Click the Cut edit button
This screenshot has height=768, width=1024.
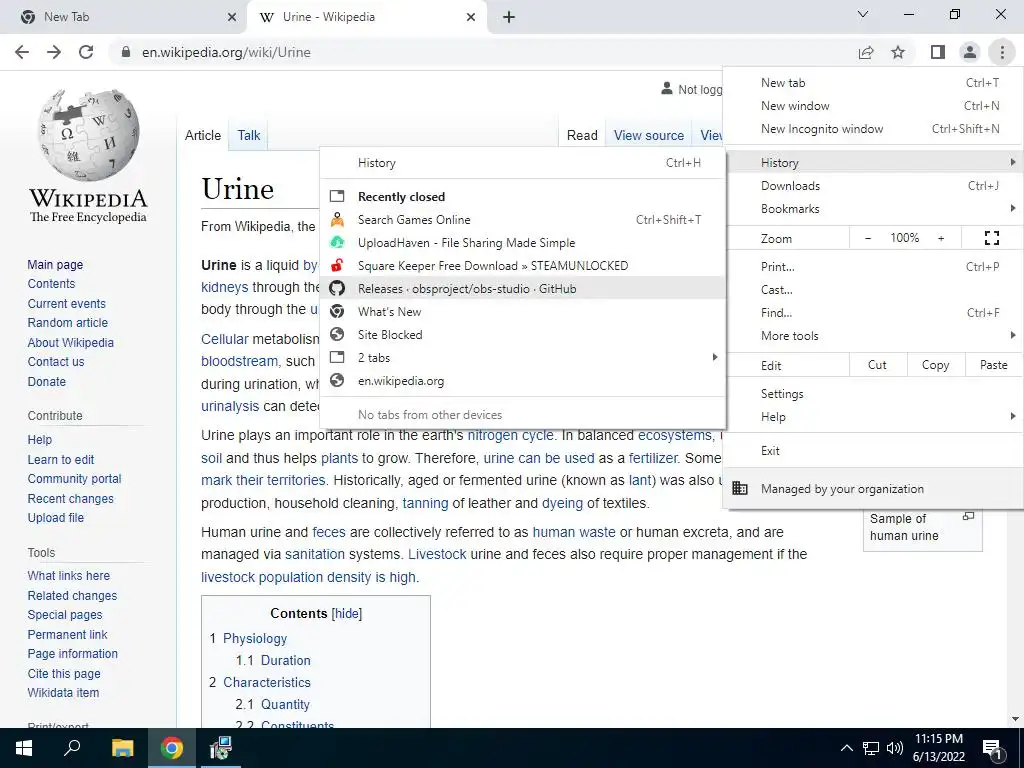pyautogui.click(x=878, y=365)
